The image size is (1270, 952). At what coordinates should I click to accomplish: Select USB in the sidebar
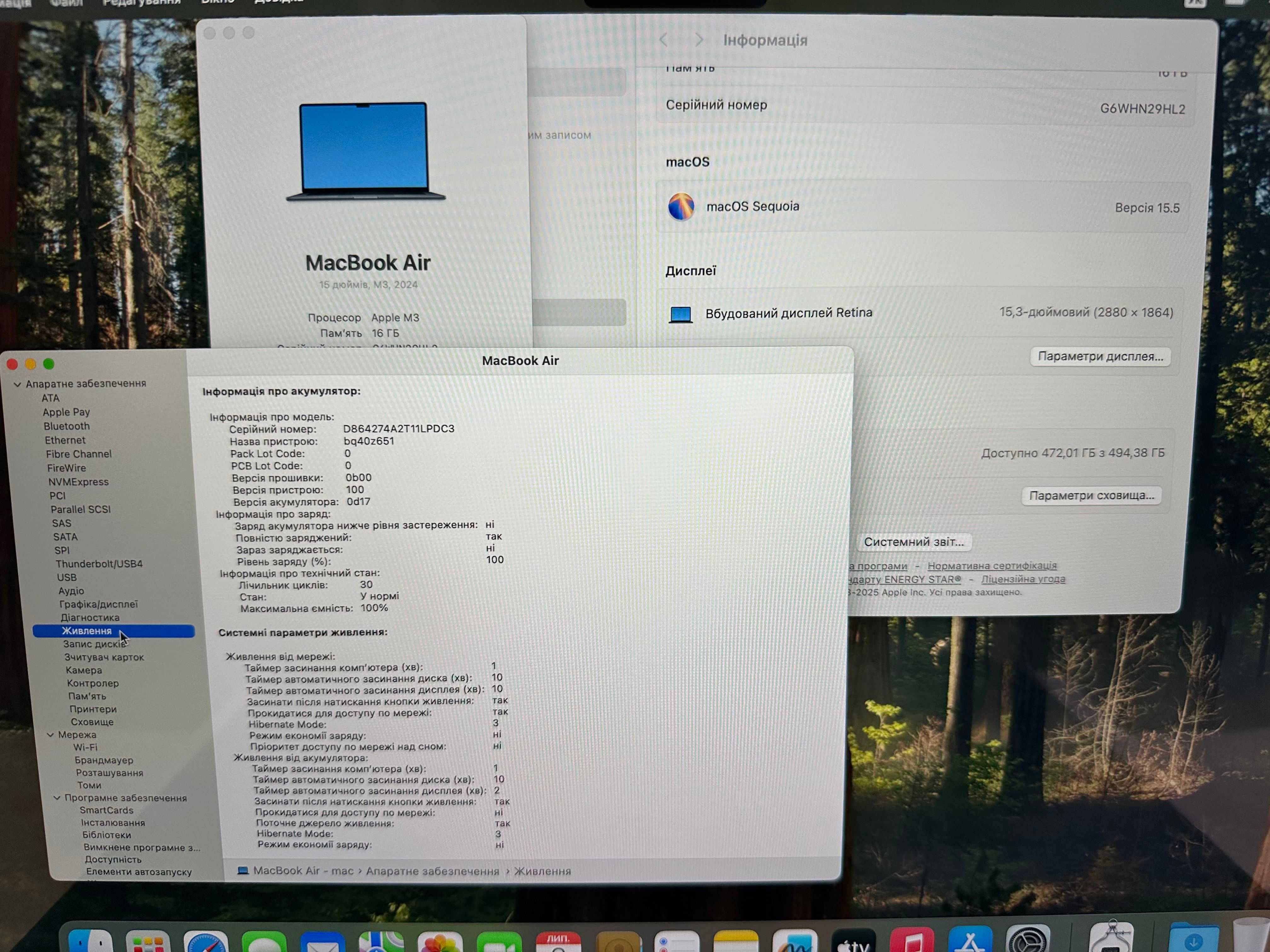tap(66, 577)
